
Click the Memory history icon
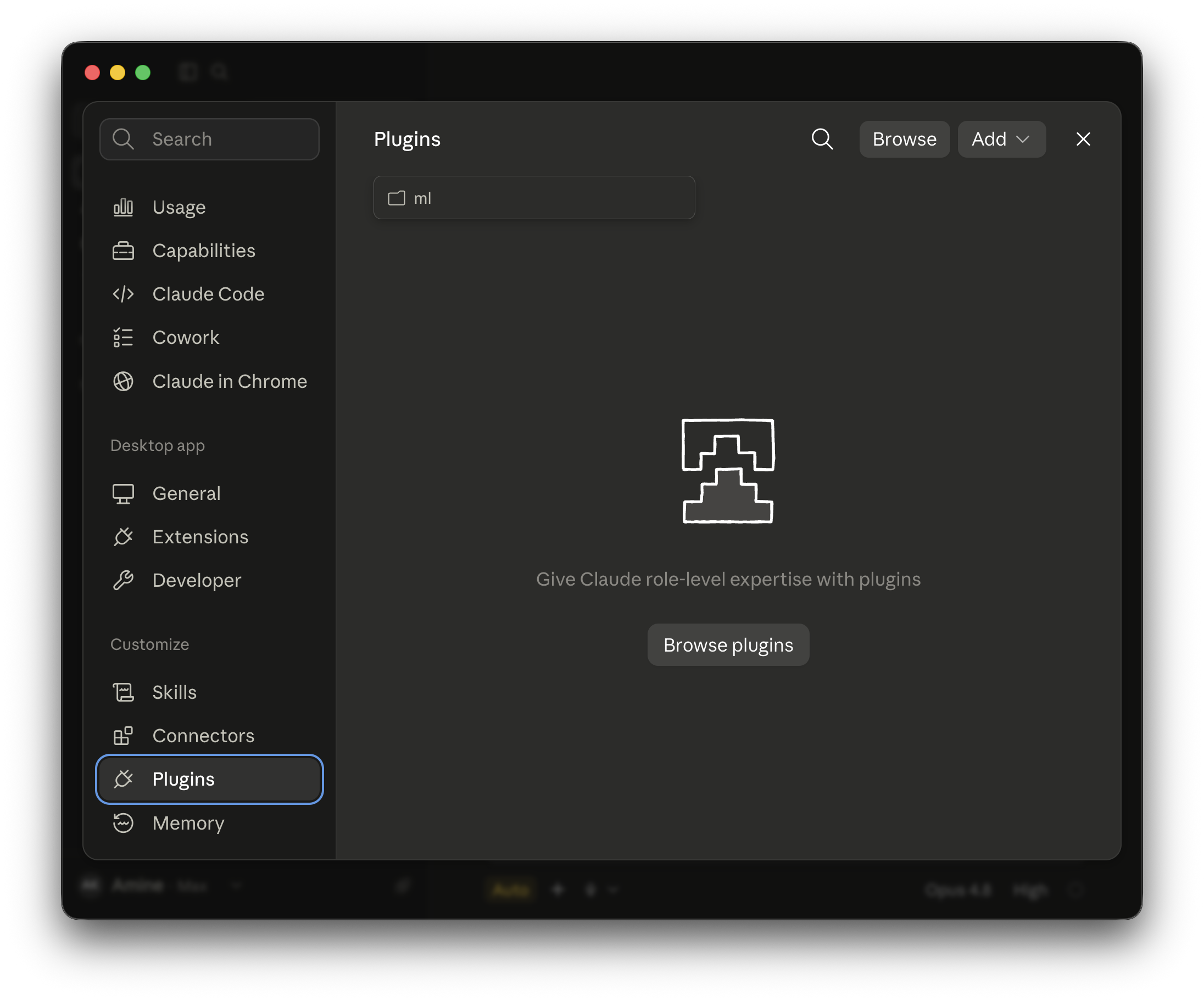(123, 822)
